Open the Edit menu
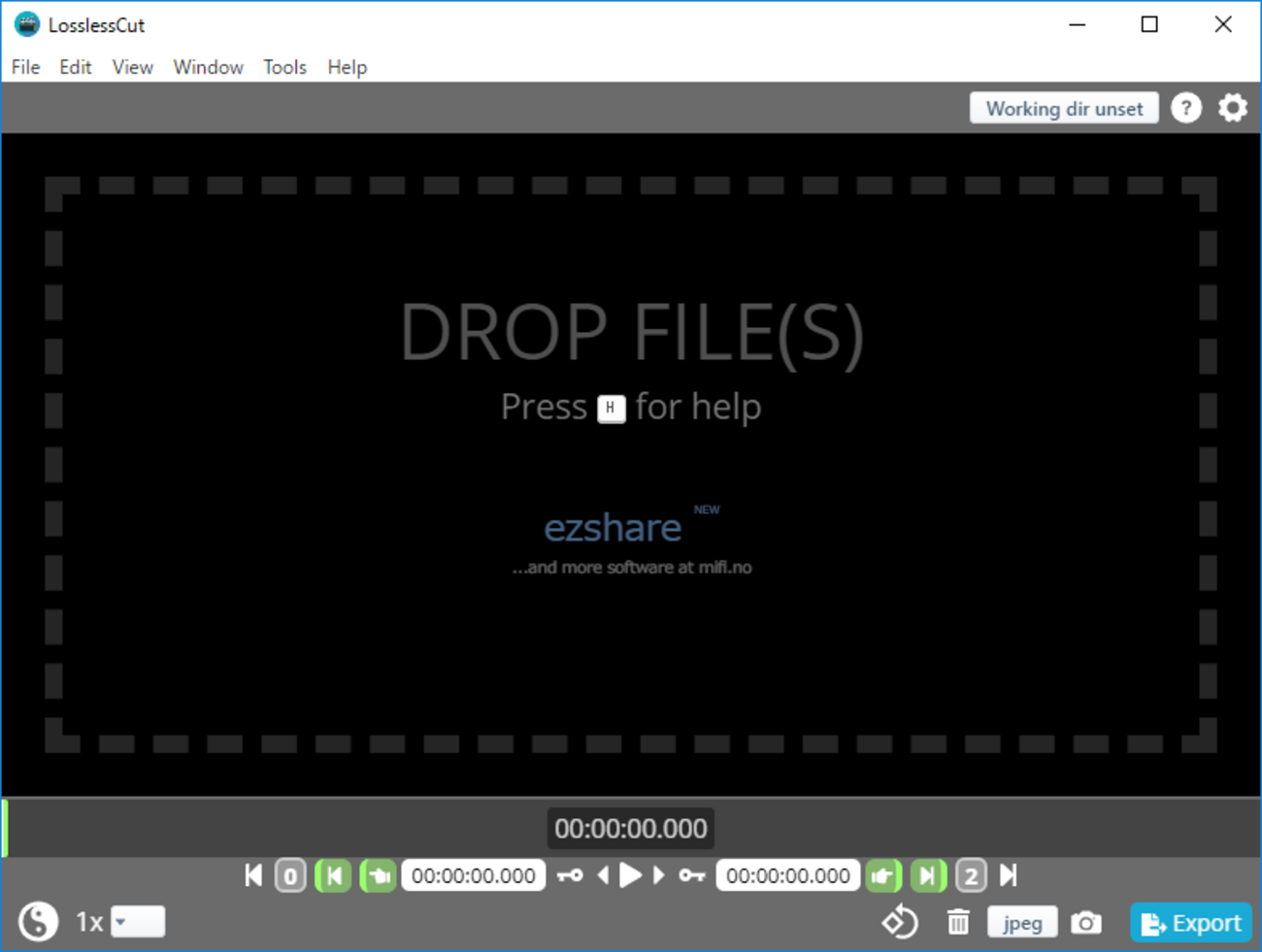1262x952 pixels. point(75,67)
